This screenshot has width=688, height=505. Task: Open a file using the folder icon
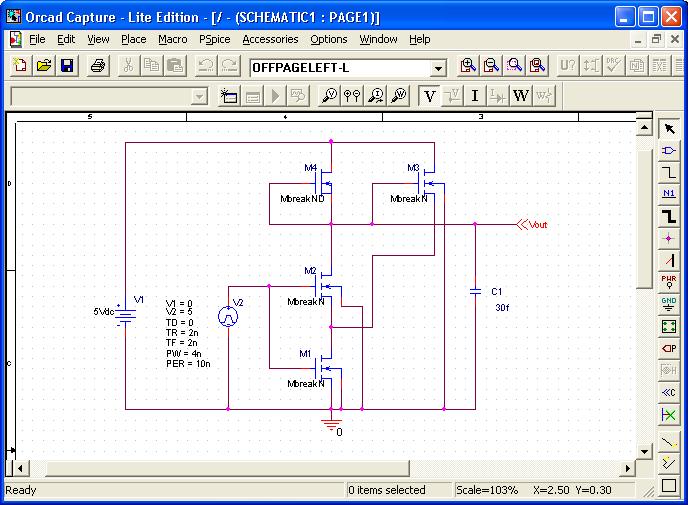[x=44, y=66]
